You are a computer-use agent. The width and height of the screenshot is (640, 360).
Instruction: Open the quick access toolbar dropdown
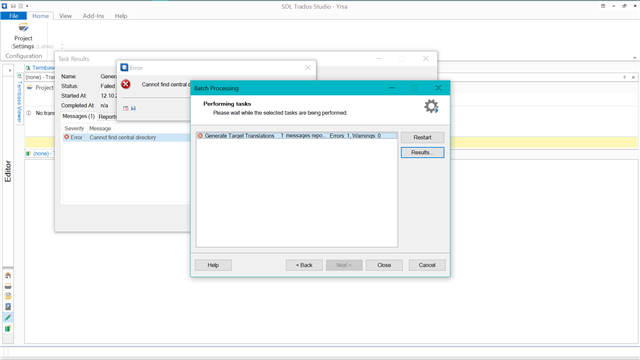click(x=27, y=6)
